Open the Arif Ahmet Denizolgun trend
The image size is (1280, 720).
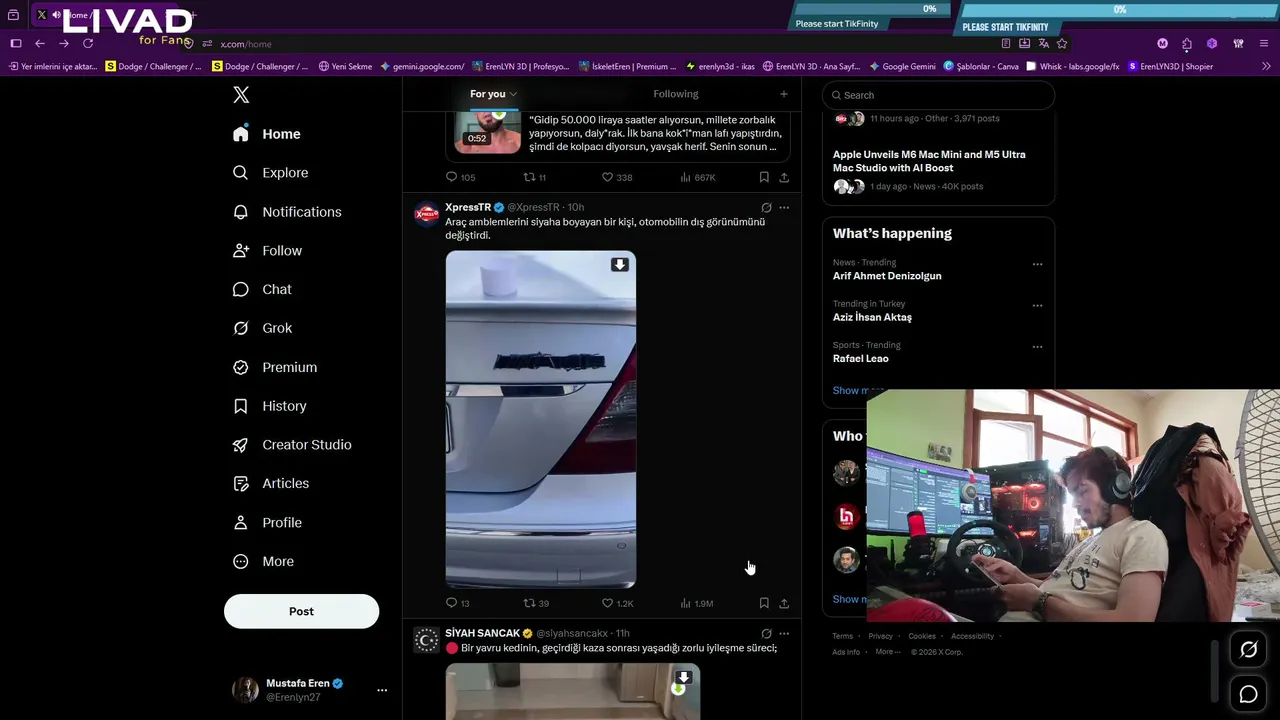point(887,276)
